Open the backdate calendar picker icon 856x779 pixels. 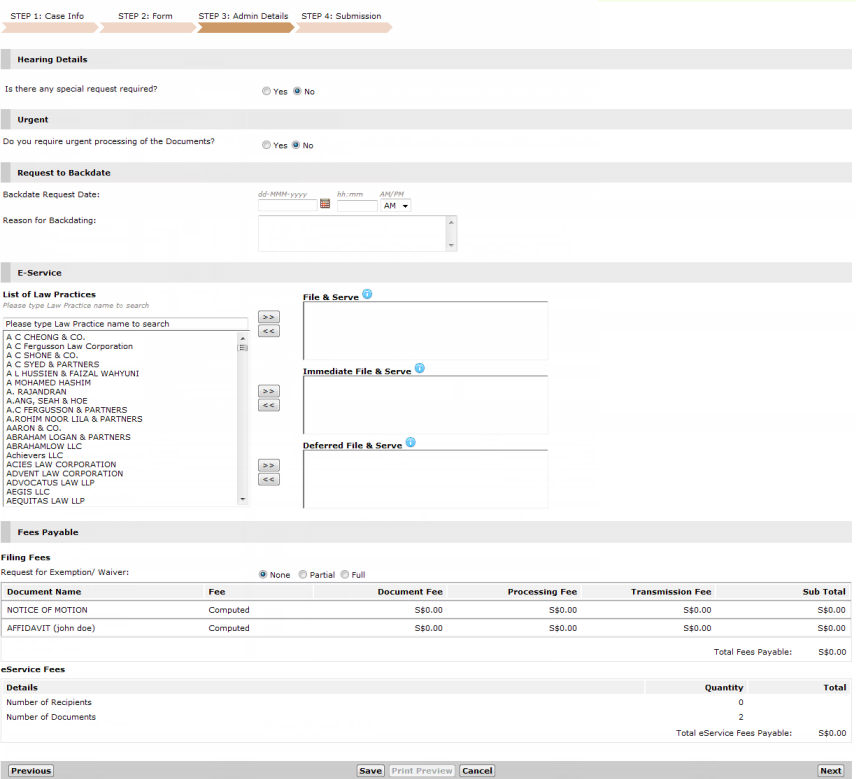click(325, 205)
